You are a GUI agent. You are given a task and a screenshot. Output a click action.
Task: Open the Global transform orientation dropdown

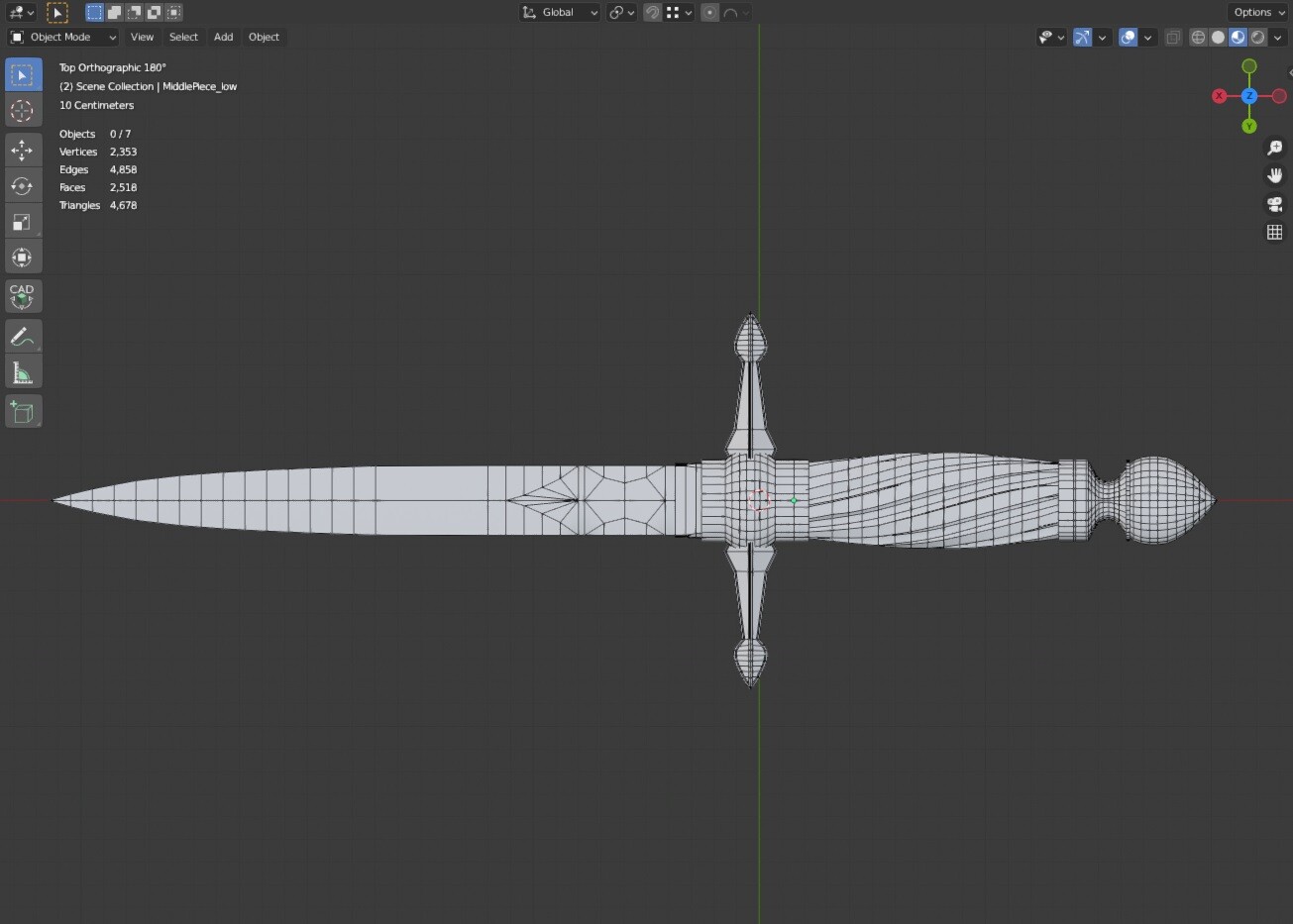(559, 12)
